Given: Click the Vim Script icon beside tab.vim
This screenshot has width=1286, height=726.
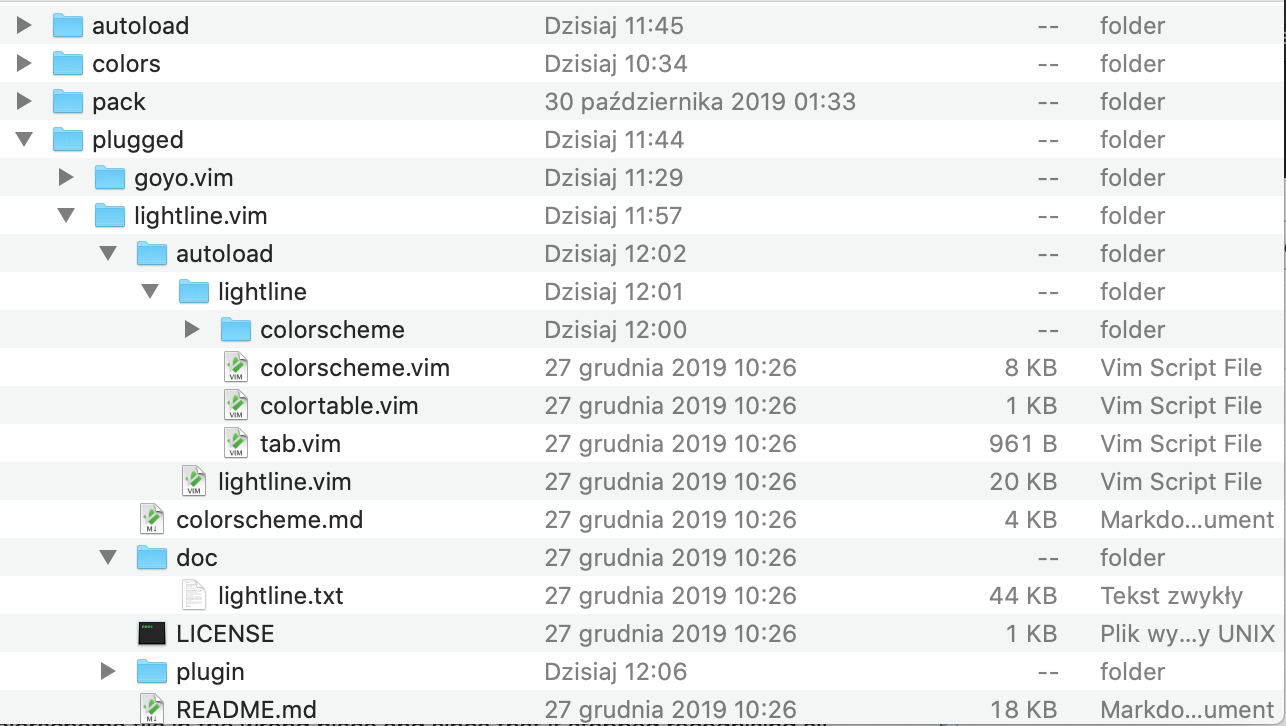Looking at the screenshot, I should (236, 443).
